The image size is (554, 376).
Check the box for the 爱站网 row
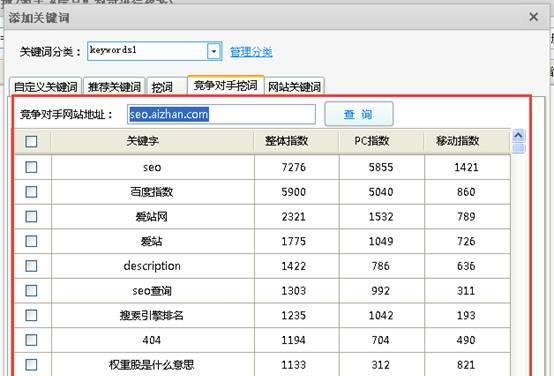click(x=31, y=216)
